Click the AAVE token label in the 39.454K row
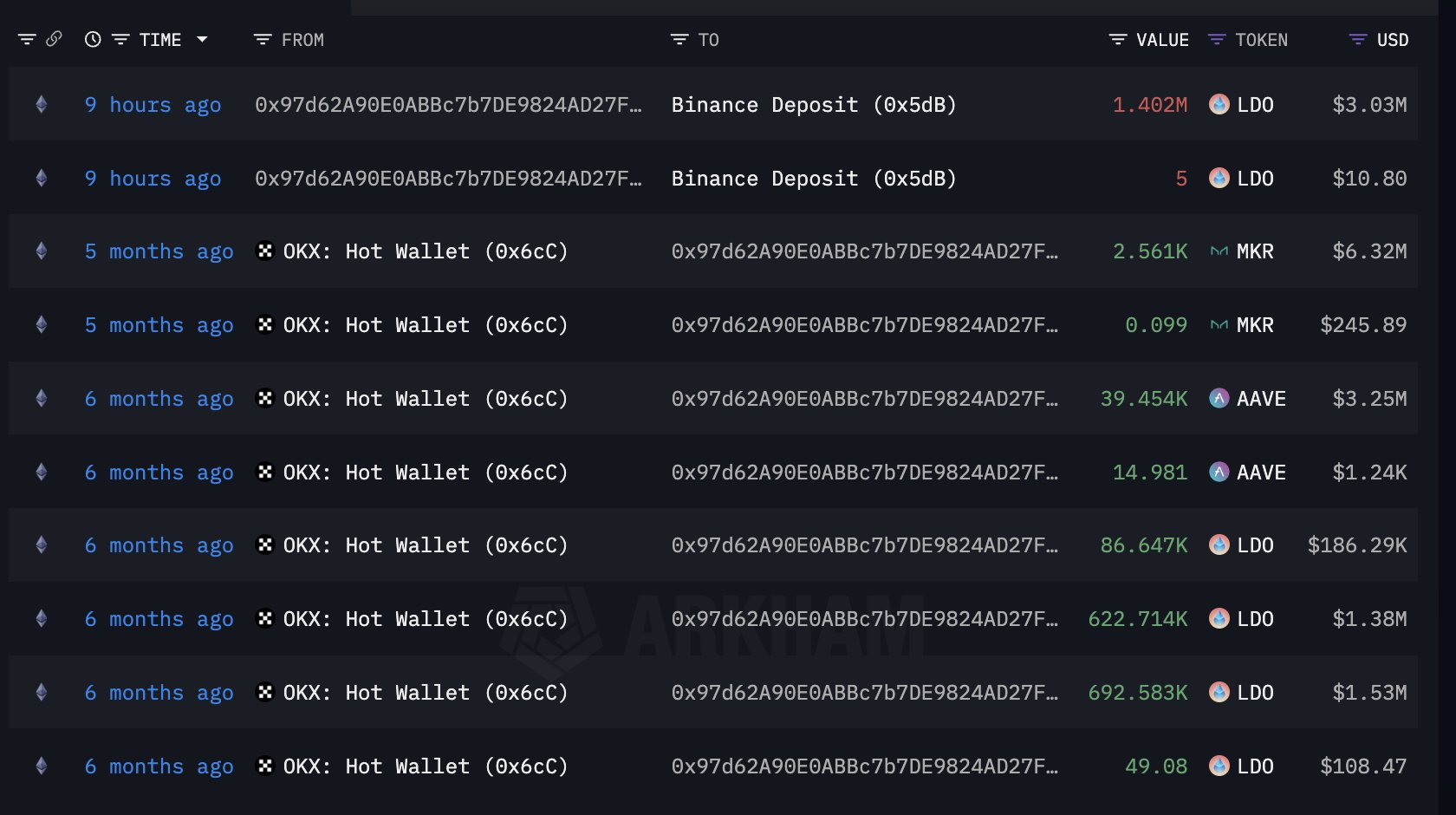The width and height of the screenshot is (1456, 815). pos(1261,399)
